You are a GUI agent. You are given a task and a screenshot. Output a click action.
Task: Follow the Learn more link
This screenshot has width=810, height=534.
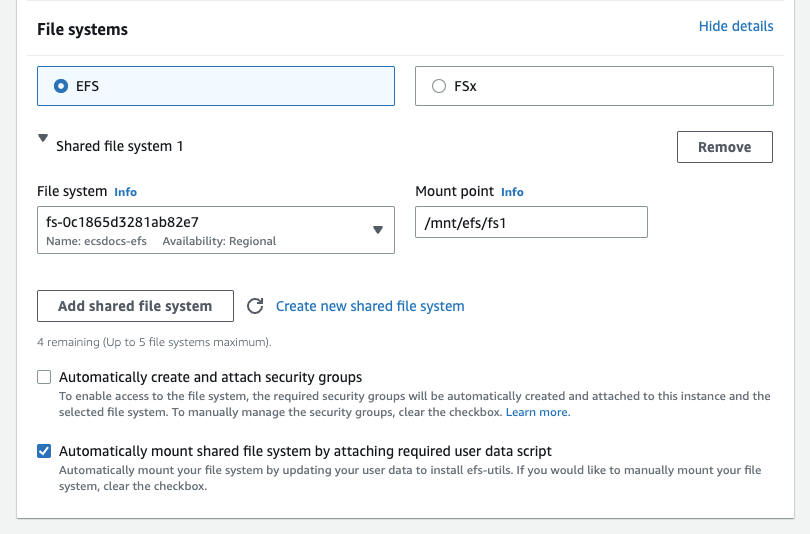click(x=536, y=412)
